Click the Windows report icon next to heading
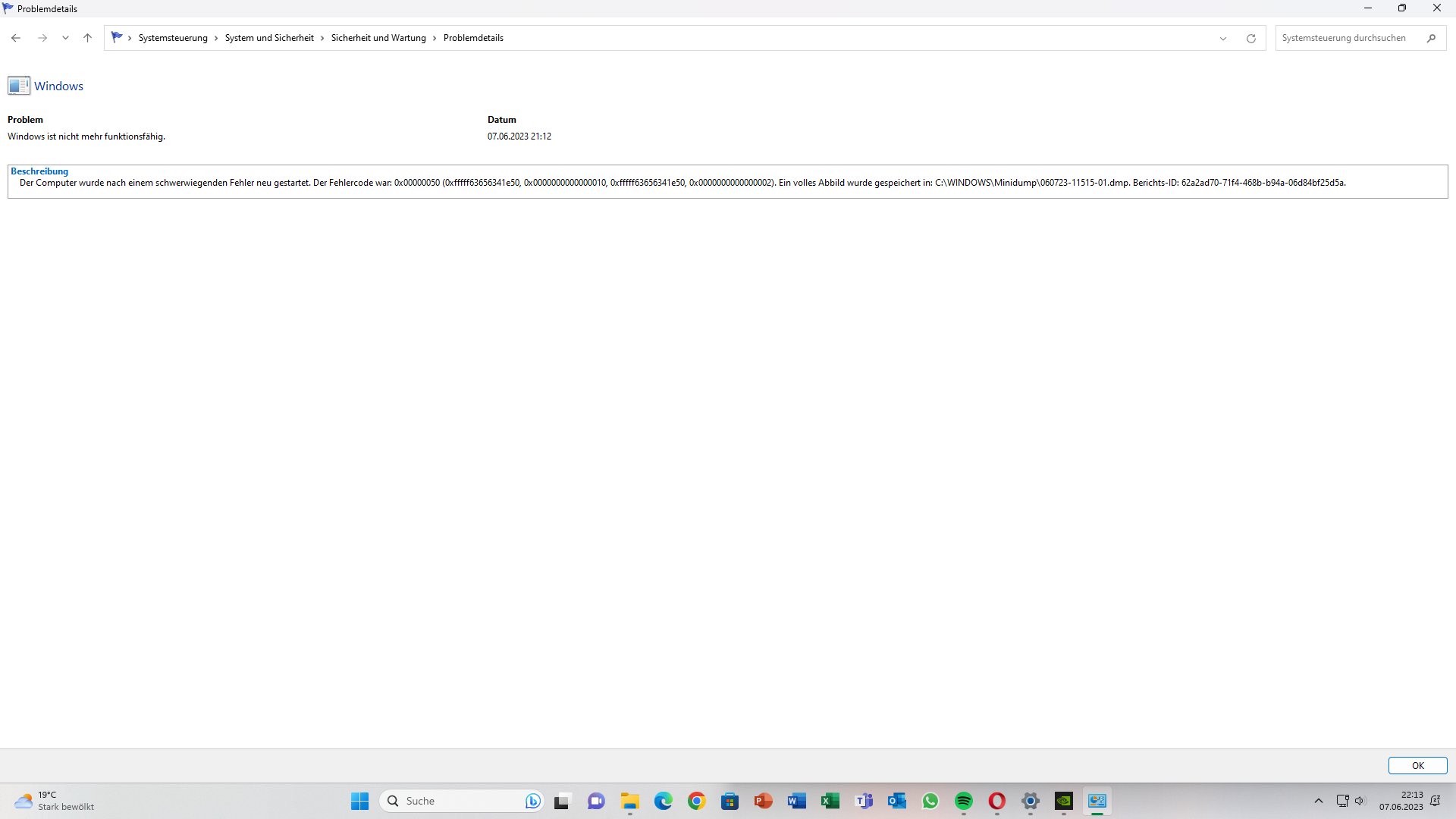 18,85
